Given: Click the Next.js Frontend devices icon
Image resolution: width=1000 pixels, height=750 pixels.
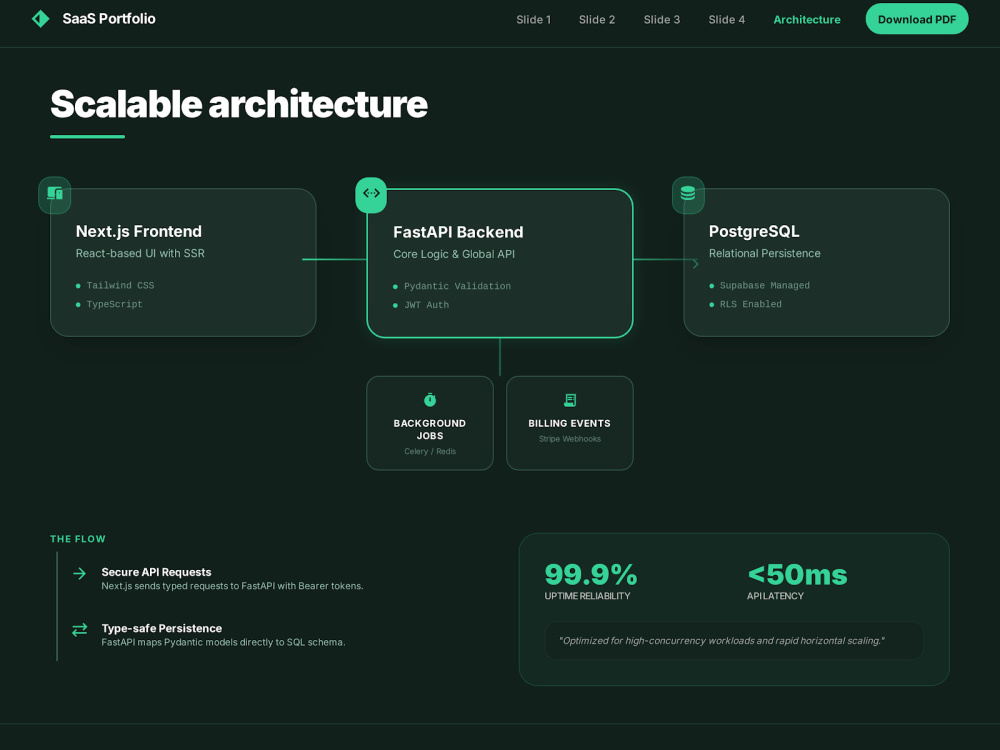Looking at the screenshot, I should tap(55, 193).
